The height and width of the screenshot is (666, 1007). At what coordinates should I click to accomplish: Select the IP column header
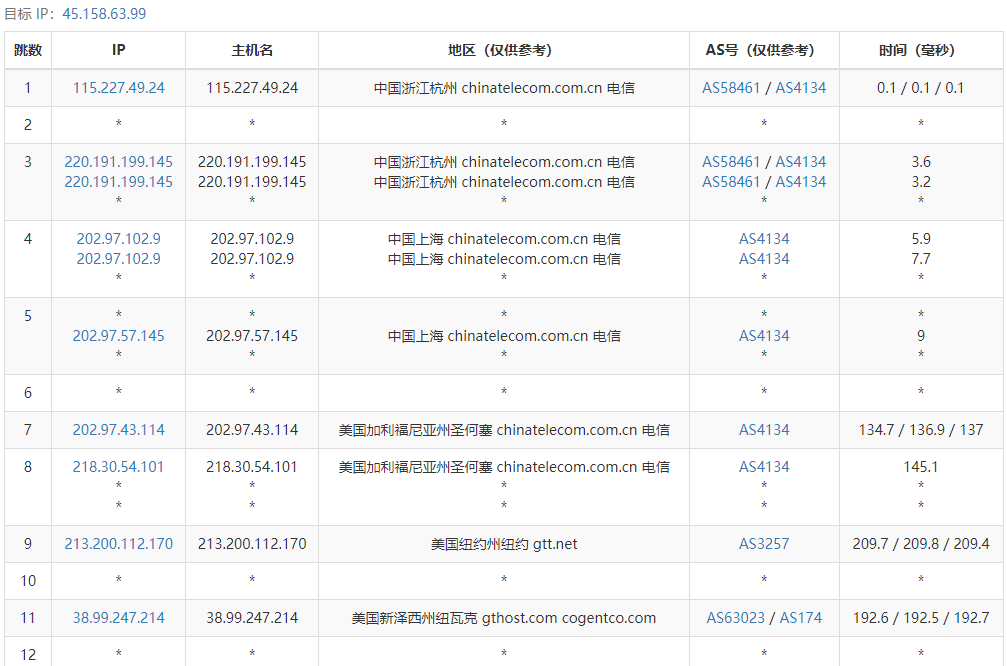[119, 50]
